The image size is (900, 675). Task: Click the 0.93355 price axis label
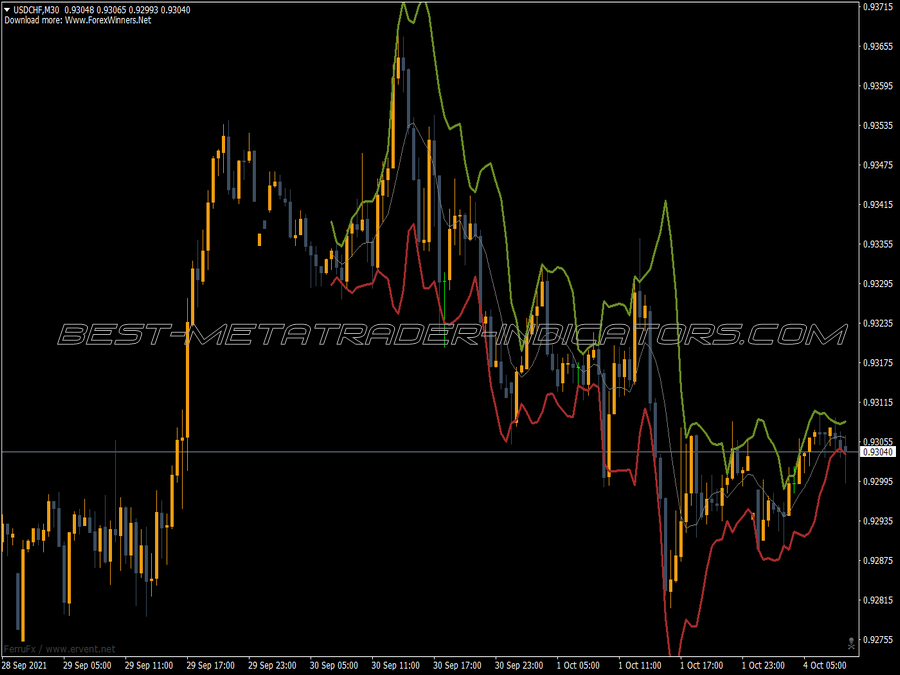[878, 245]
